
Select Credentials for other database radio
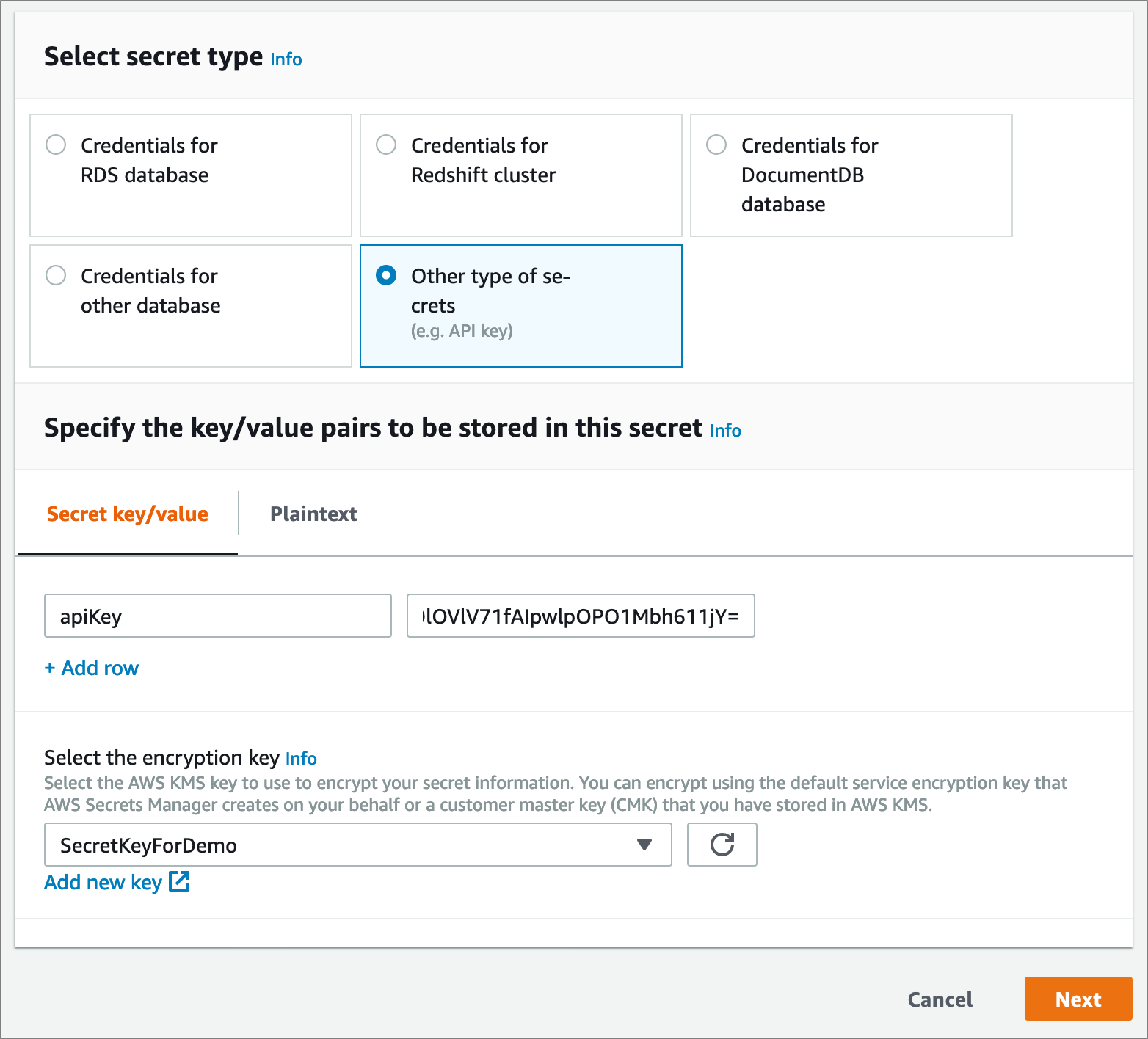(x=56, y=275)
